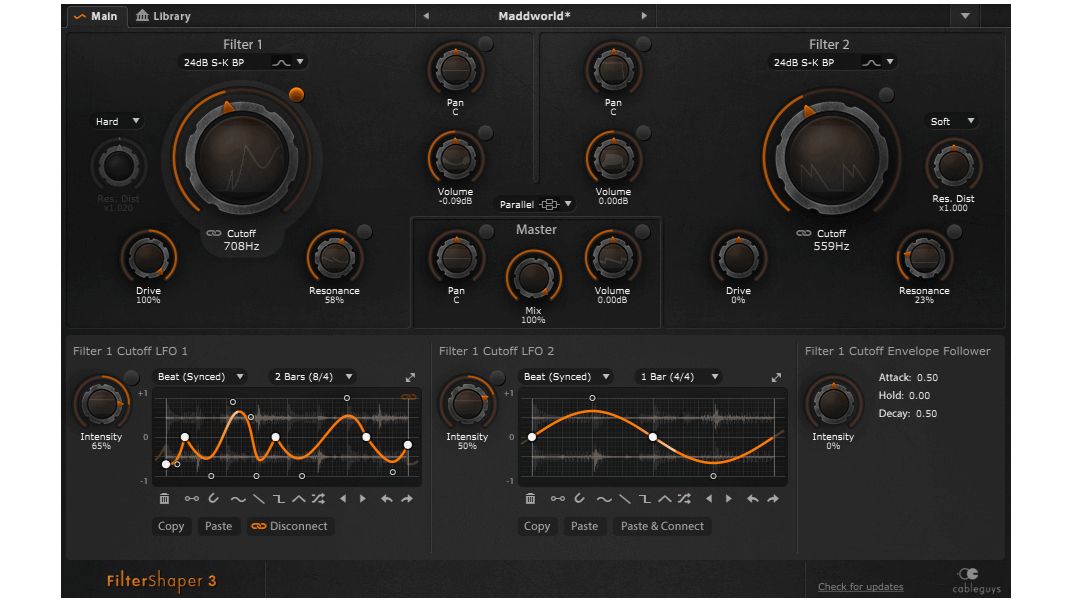Open the 24dB S-K BP filter type dropdown for Filter 1
The image size is (1073, 604).
[241, 61]
